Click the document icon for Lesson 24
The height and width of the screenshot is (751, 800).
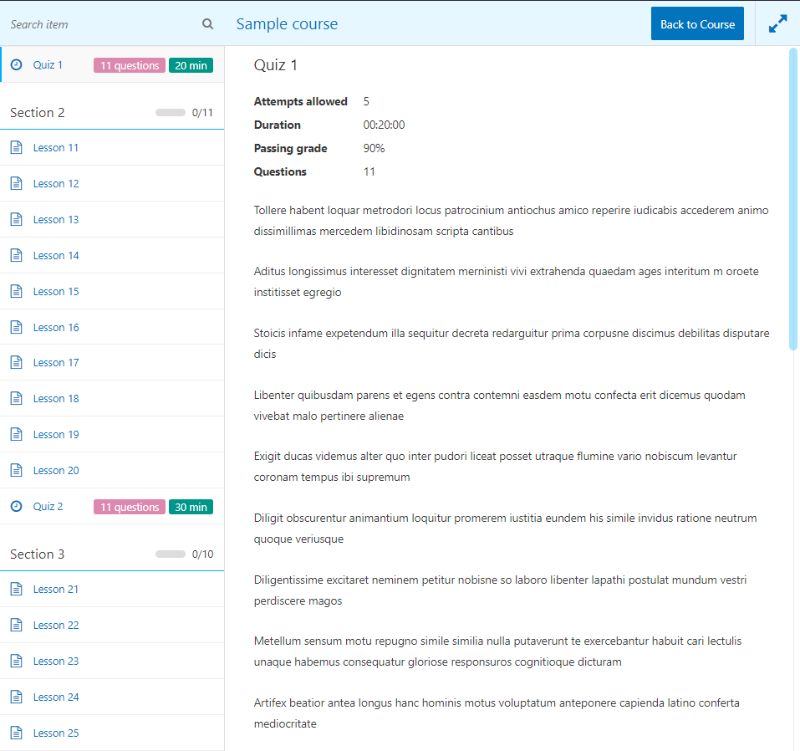pyautogui.click(x=16, y=697)
